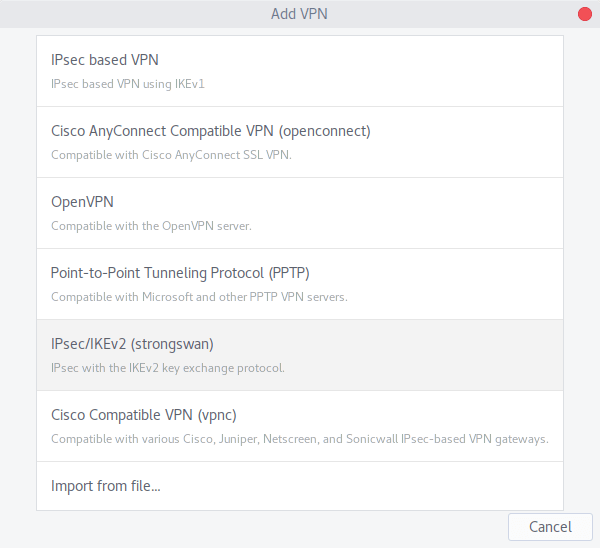600x548 pixels.
Task: Select the OpenVPN entry
Action: coord(300,213)
